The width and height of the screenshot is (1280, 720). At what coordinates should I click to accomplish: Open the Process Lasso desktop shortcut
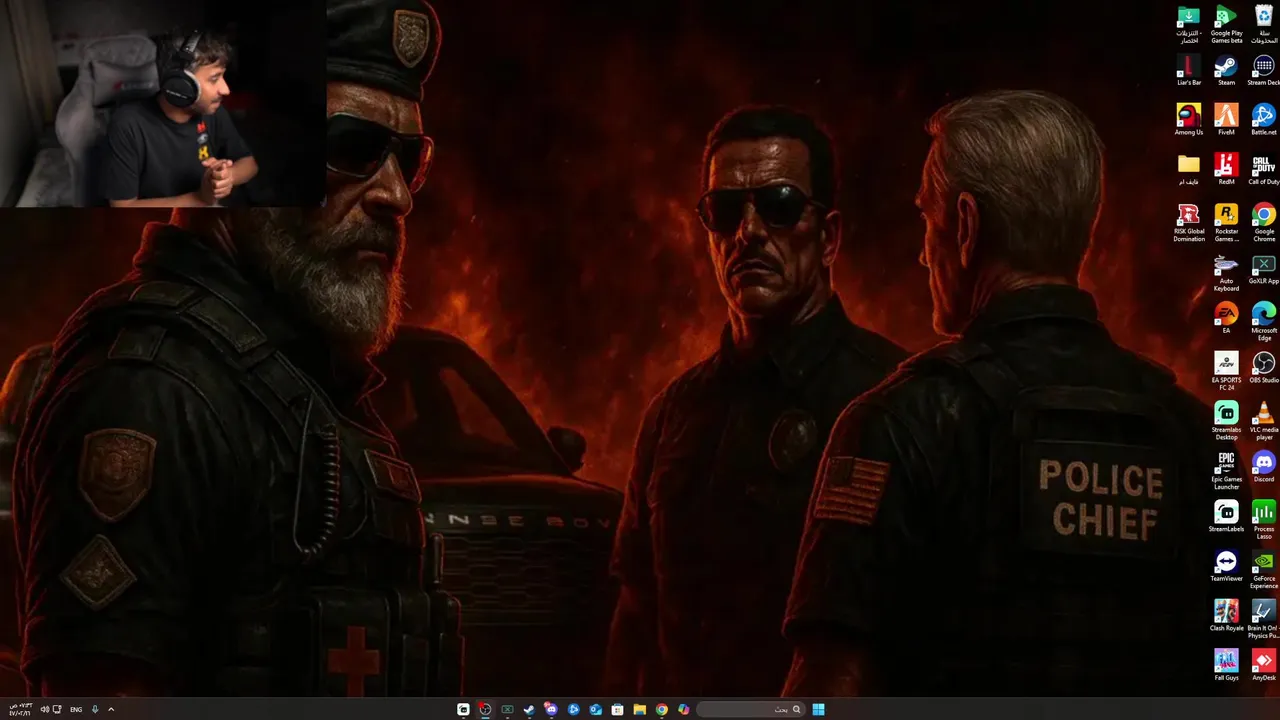tap(1264, 520)
